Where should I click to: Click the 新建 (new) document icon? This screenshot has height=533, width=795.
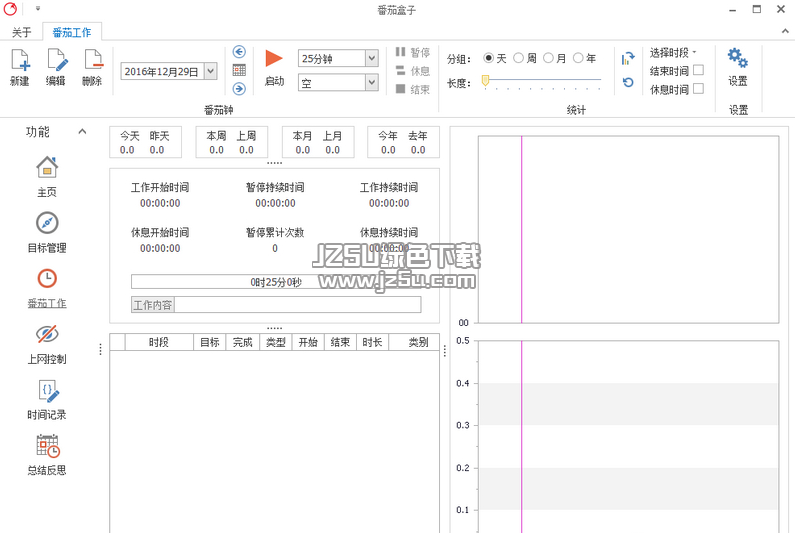point(20,60)
